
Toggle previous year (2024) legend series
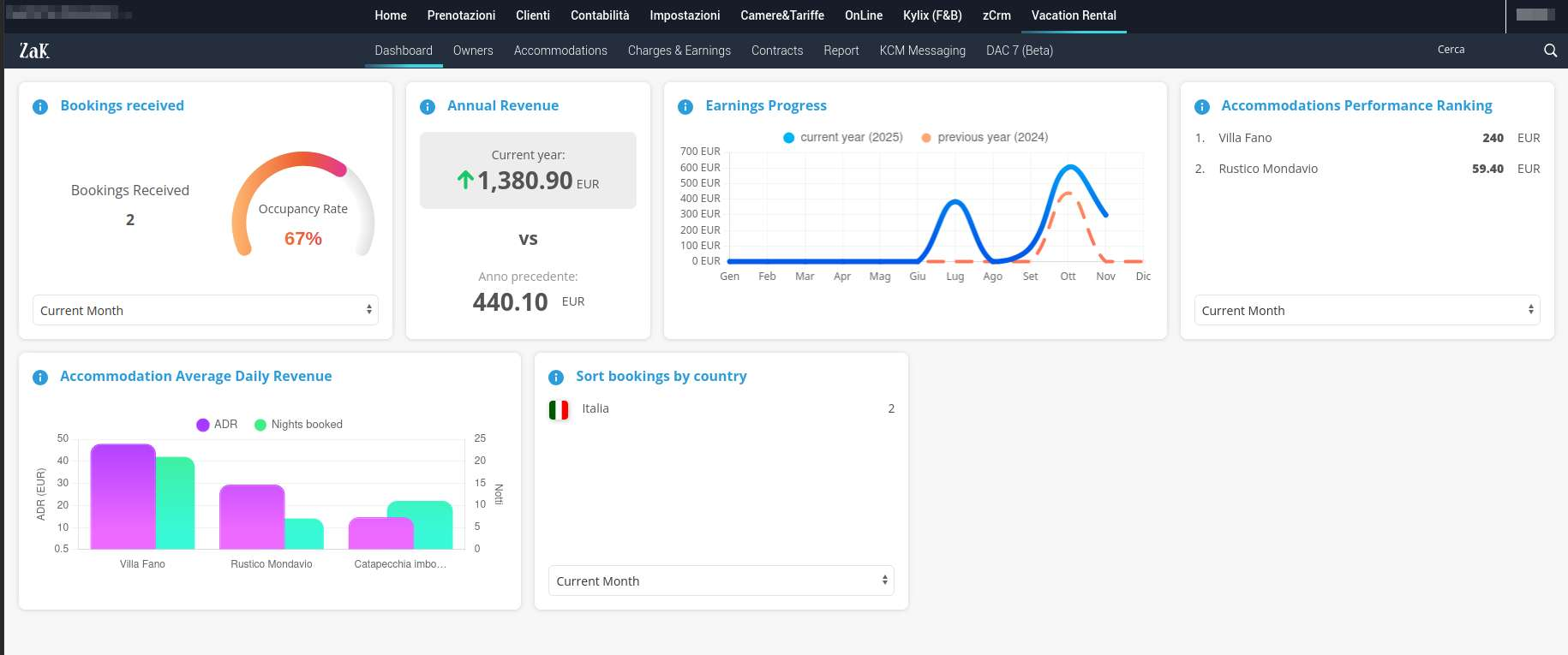(984, 137)
